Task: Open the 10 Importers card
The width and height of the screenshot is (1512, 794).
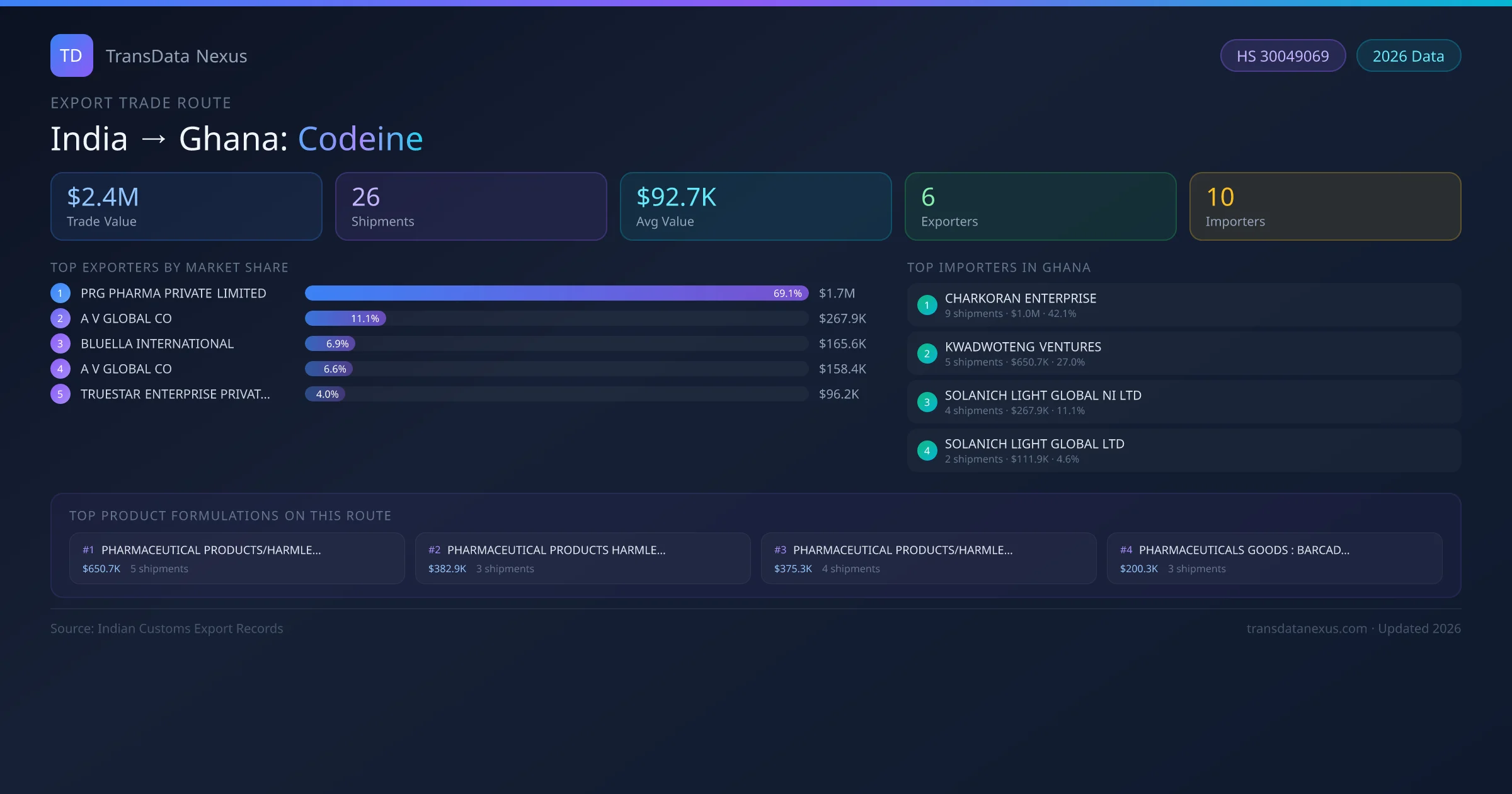Action: tap(1325, 206)
